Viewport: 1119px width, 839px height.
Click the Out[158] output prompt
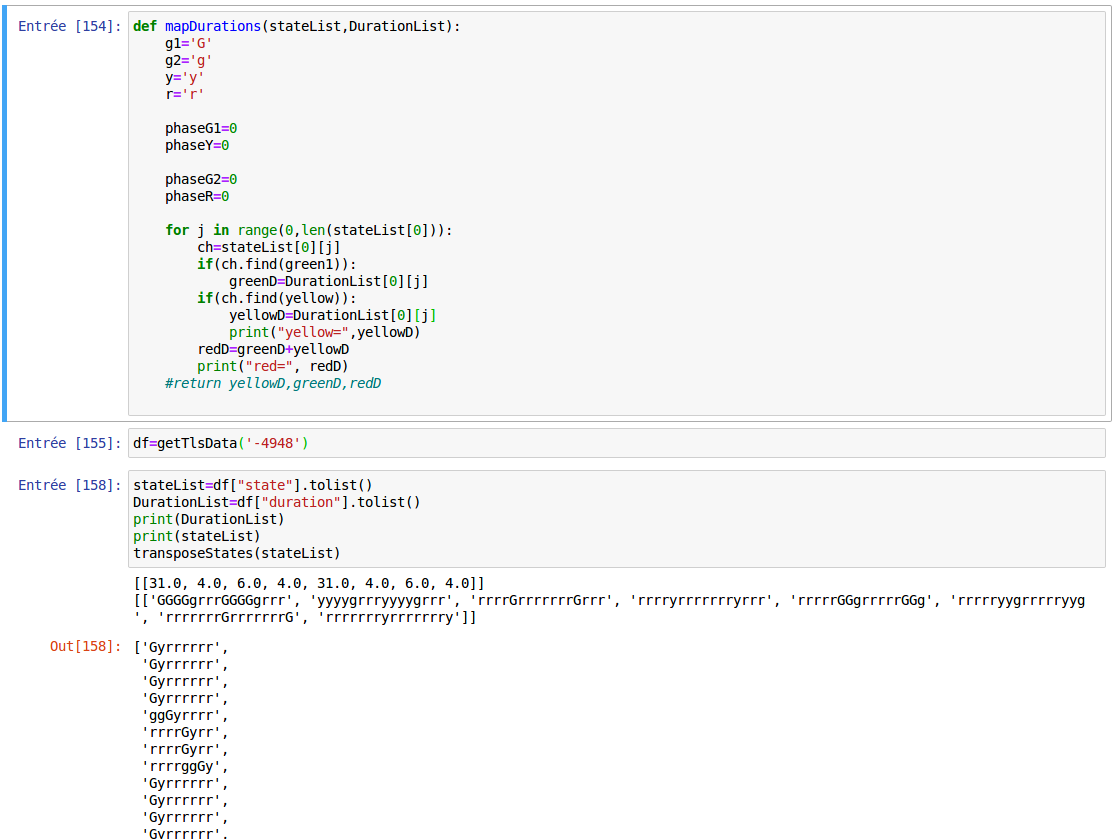pyautogui.click(x=86, y=647)
